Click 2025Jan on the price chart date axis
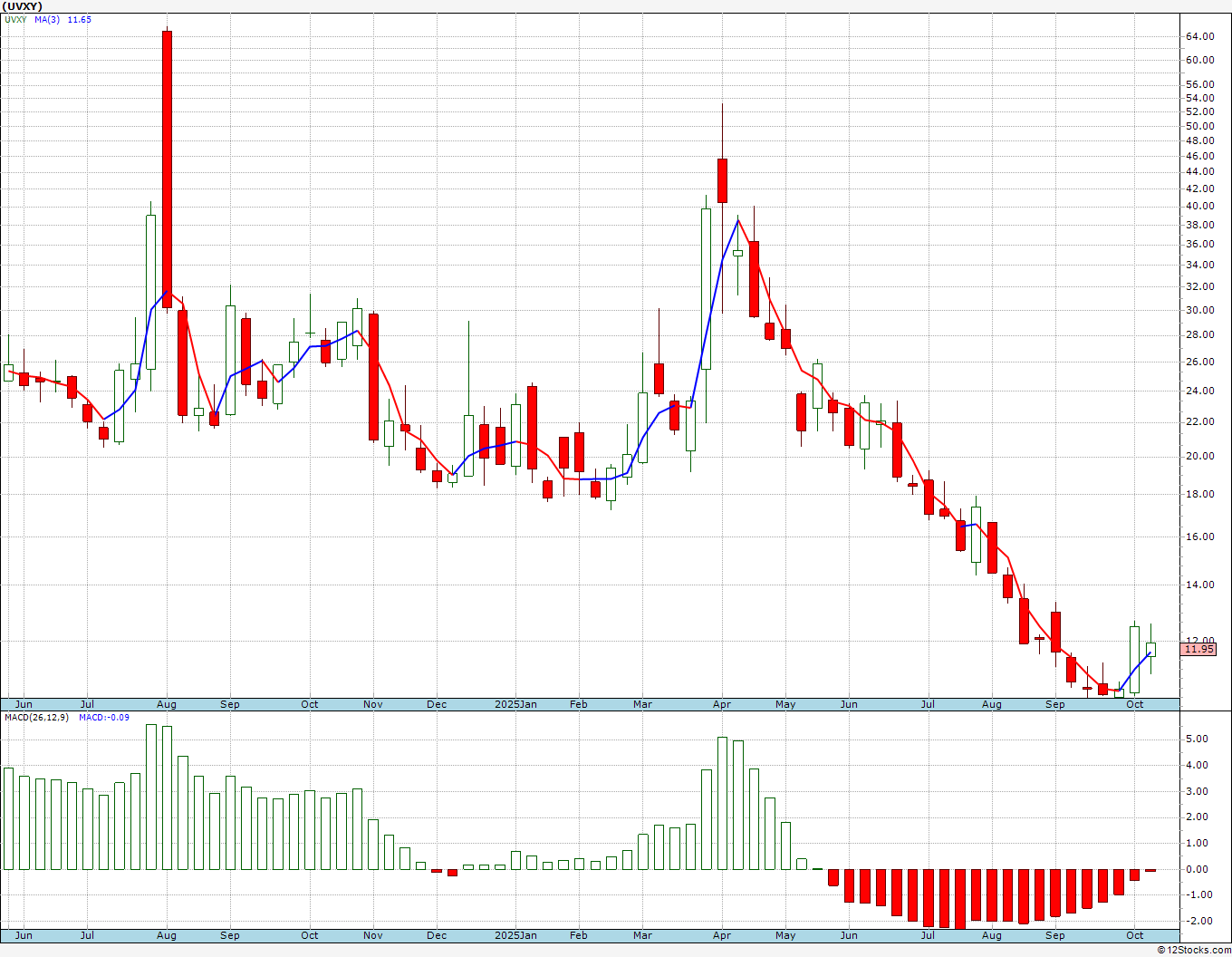This screenshot has width=1232, height=957. 516,704
